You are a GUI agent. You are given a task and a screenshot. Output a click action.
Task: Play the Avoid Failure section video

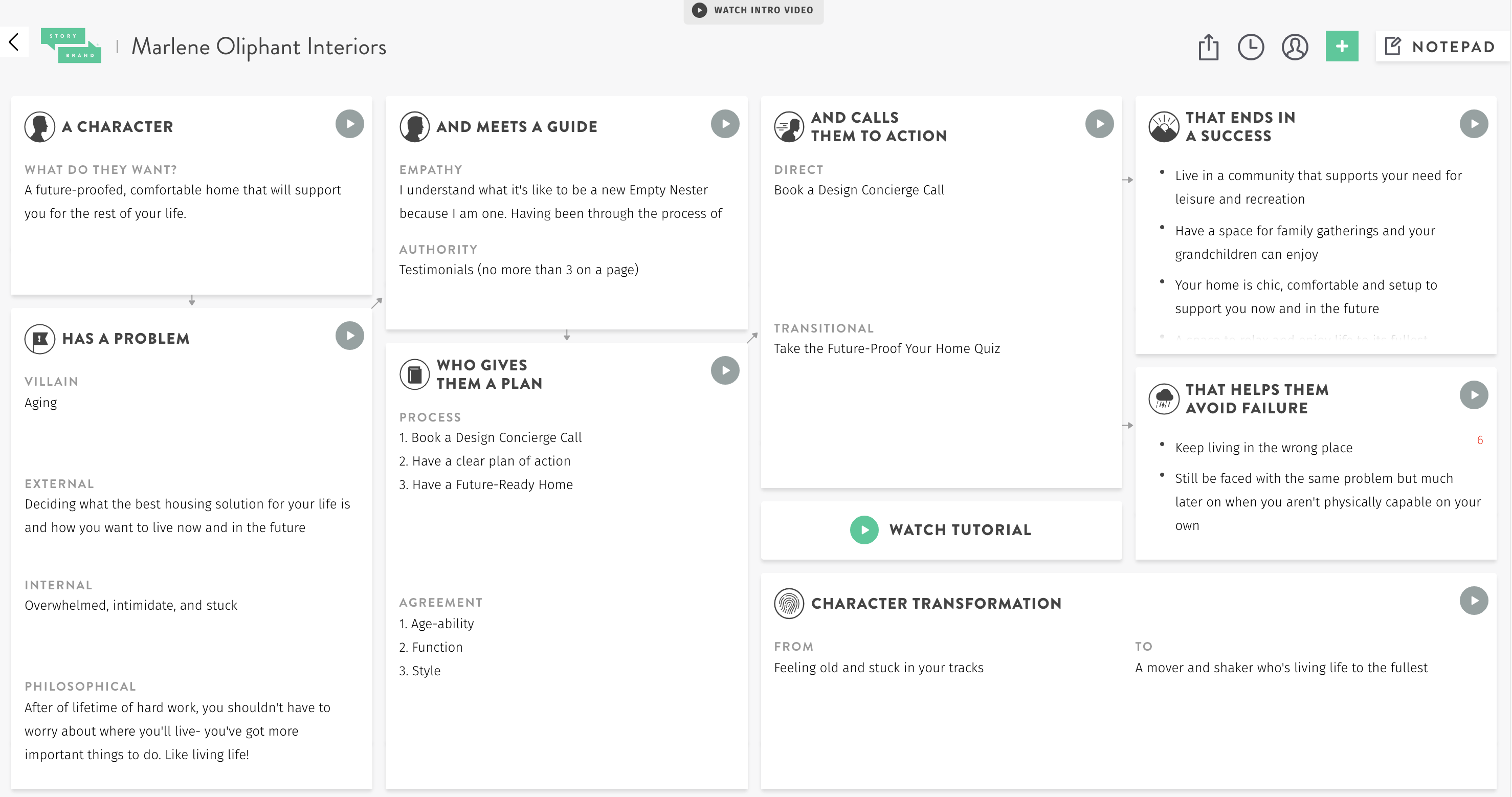click(x=1474, y=395)
